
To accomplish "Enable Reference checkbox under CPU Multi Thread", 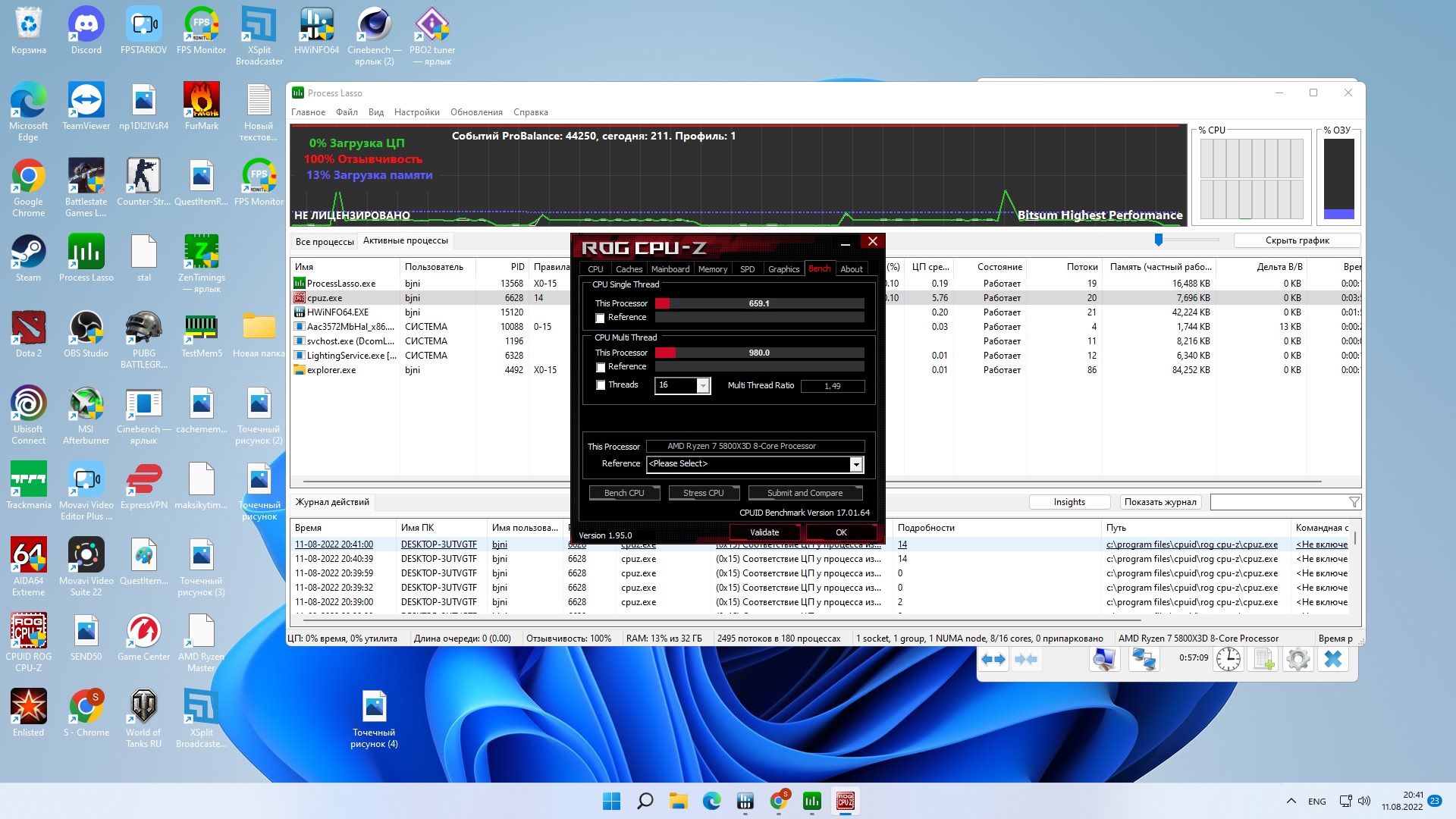I will [601, 368].
